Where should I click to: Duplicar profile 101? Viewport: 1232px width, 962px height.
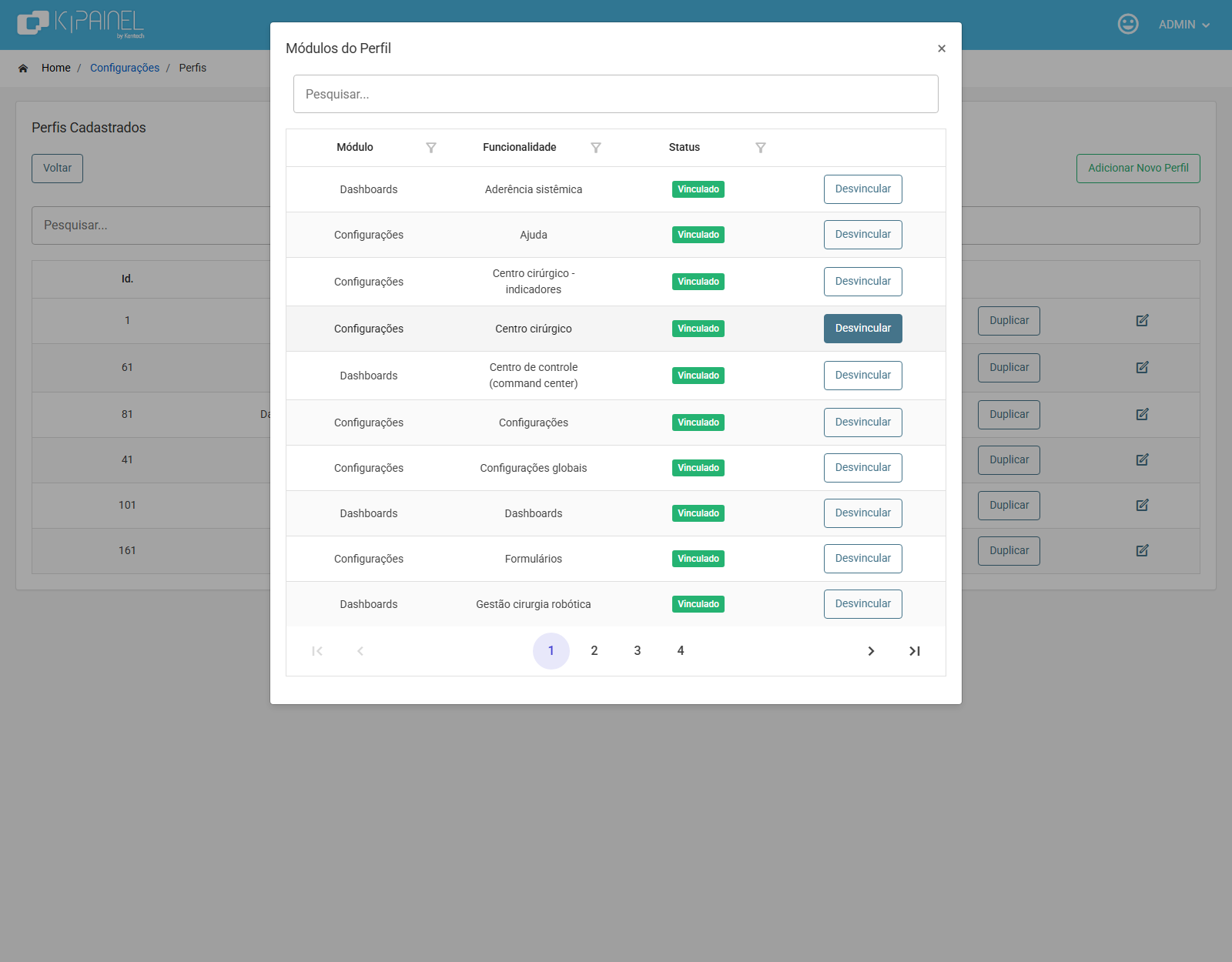click(x=1009, y=506)
